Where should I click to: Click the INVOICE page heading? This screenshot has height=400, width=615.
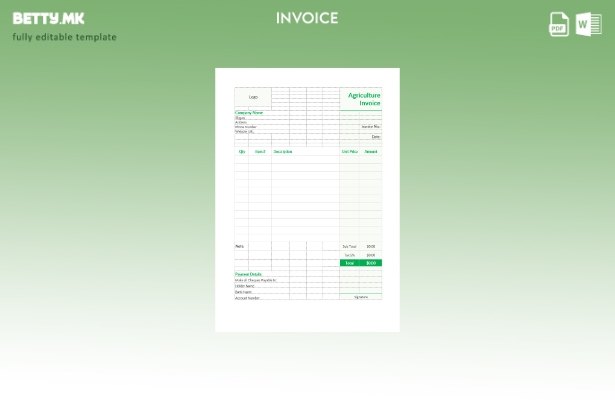click(307, 18)
